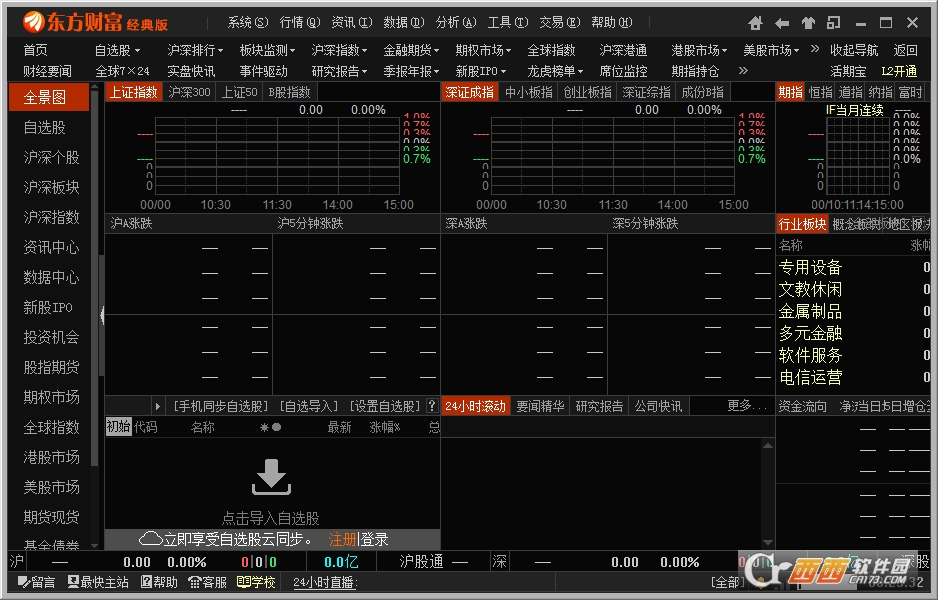The height and width of the screenshot is (600, 938).
Task: Click the 注册 link
Action: [342, 540]
